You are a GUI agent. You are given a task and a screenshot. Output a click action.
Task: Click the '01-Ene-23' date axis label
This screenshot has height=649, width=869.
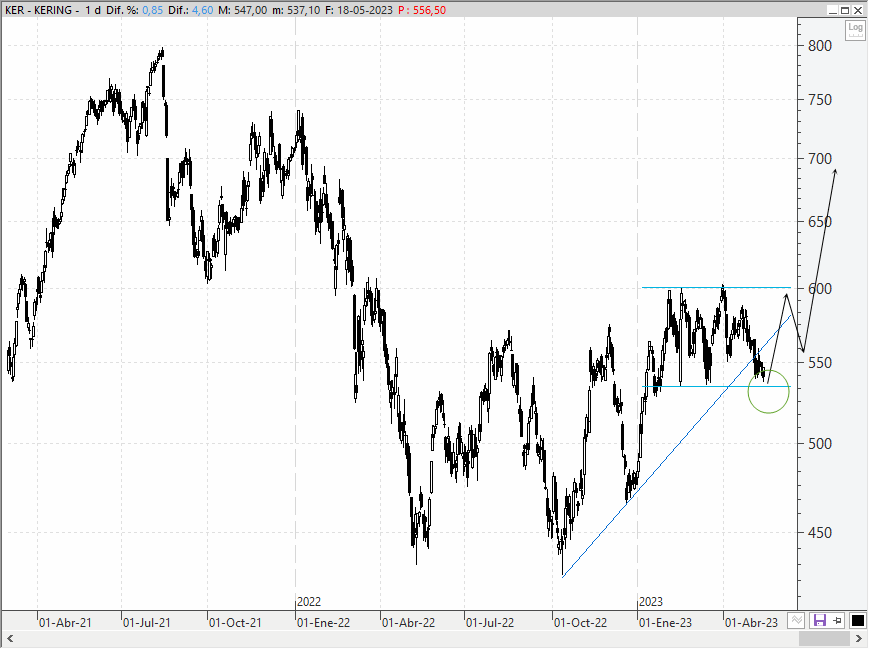point(666,623)
